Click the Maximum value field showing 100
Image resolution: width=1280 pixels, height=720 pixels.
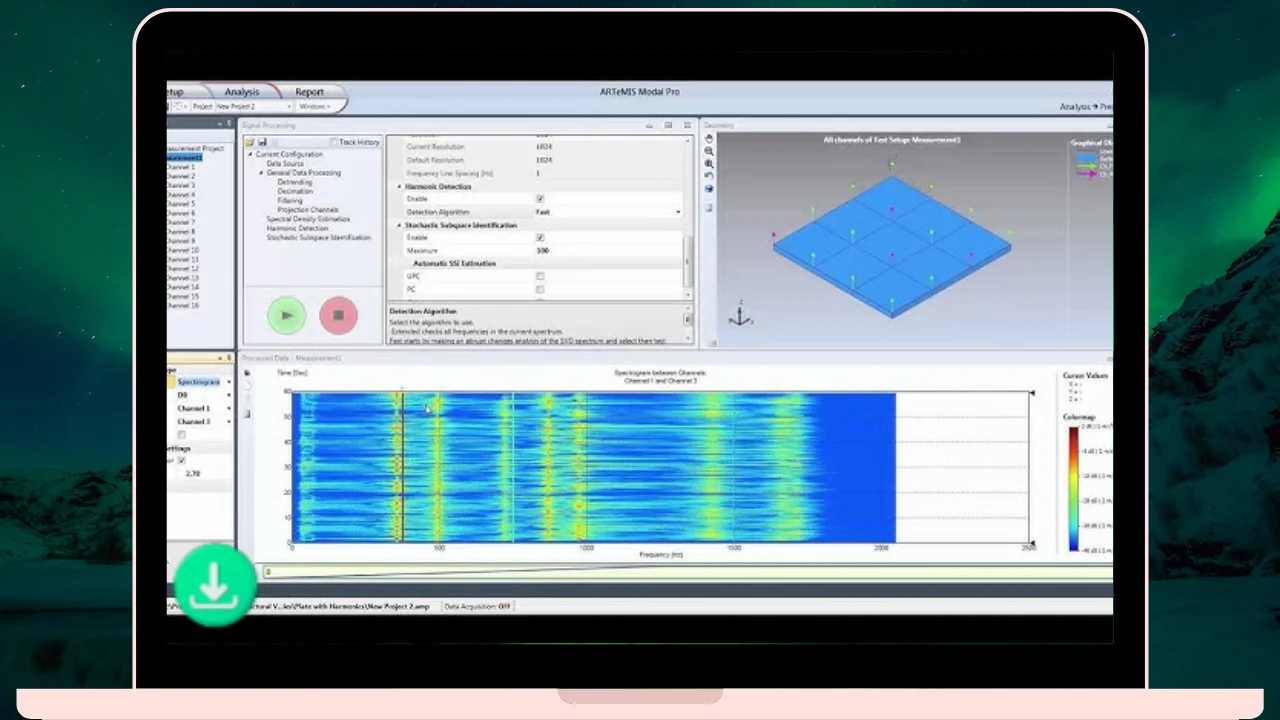click(x=608, y=251)
